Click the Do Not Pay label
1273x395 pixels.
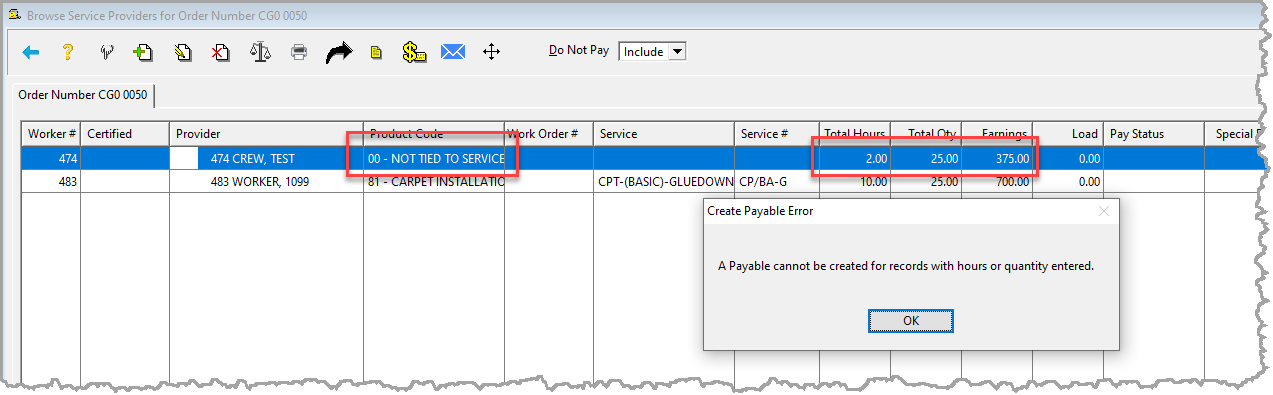[x=579, y=51]
